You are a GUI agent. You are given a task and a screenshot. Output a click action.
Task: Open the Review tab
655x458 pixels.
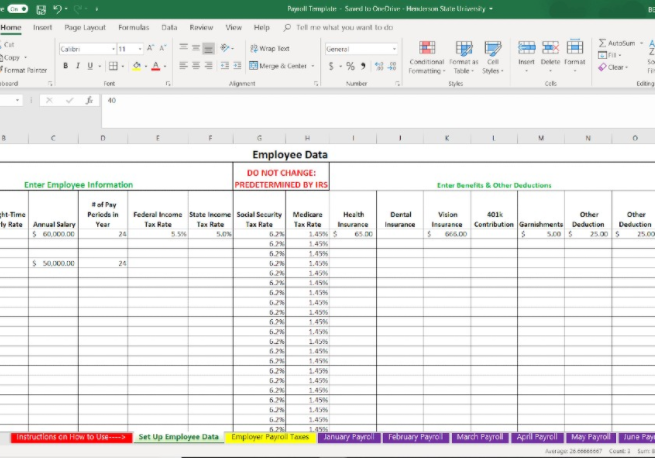click(201, 27)
